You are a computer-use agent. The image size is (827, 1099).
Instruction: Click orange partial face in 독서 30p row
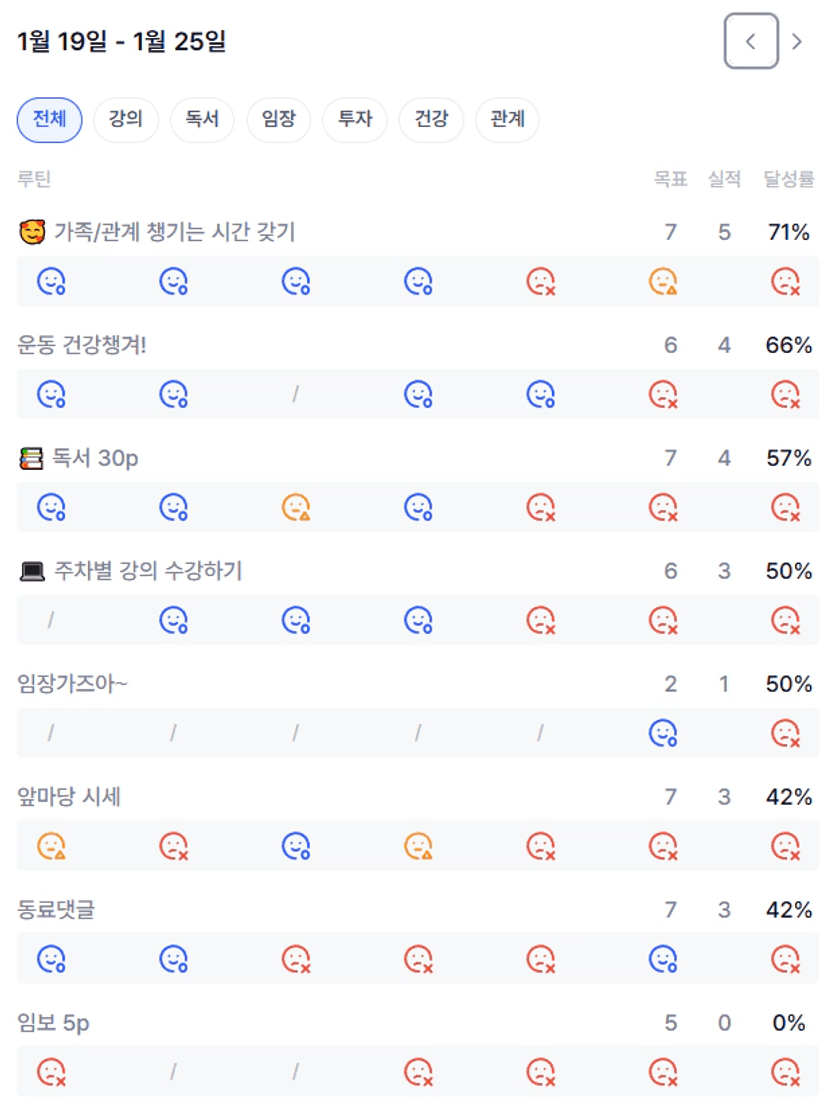(x=296, y=508)
